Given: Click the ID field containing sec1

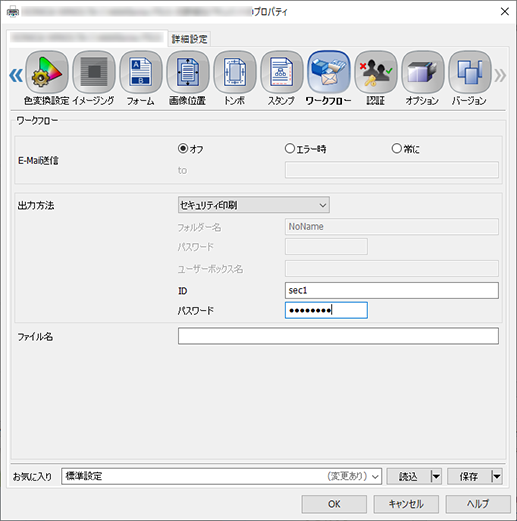Looking at the screenshot, I should [x=392, y=290].
